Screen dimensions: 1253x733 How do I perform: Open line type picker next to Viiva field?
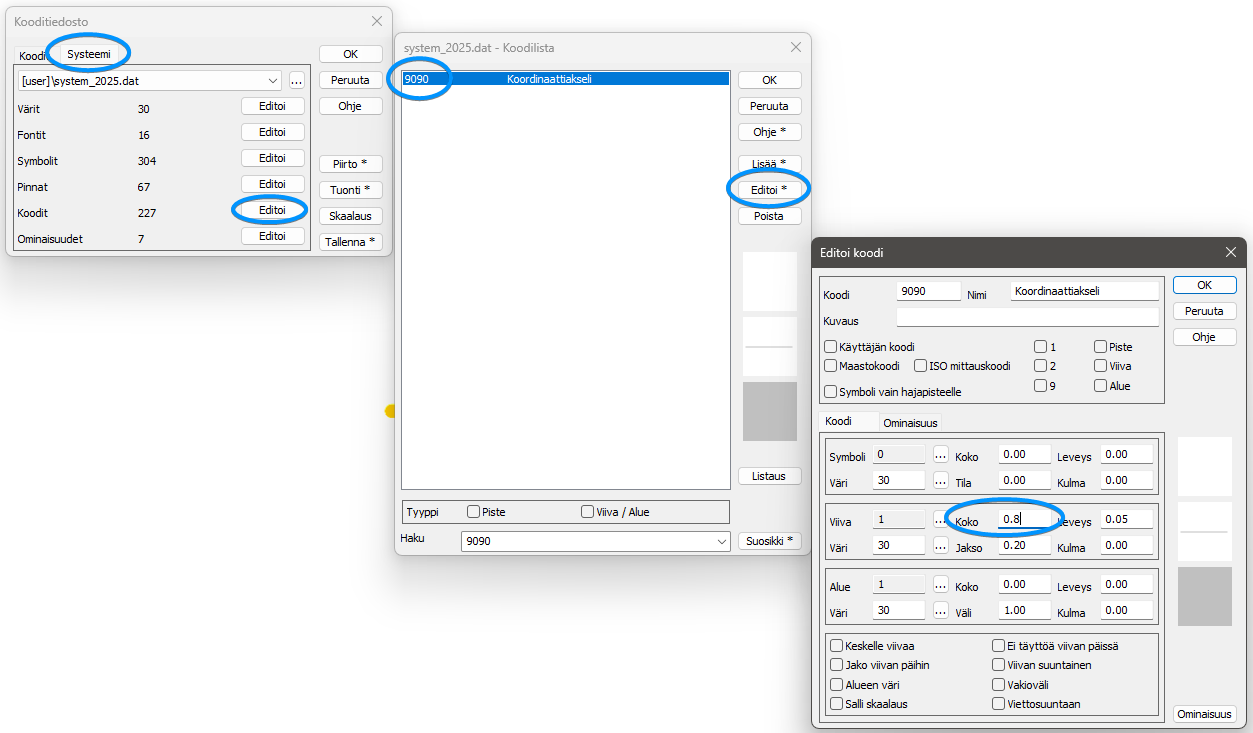click(x=940, y=520)
